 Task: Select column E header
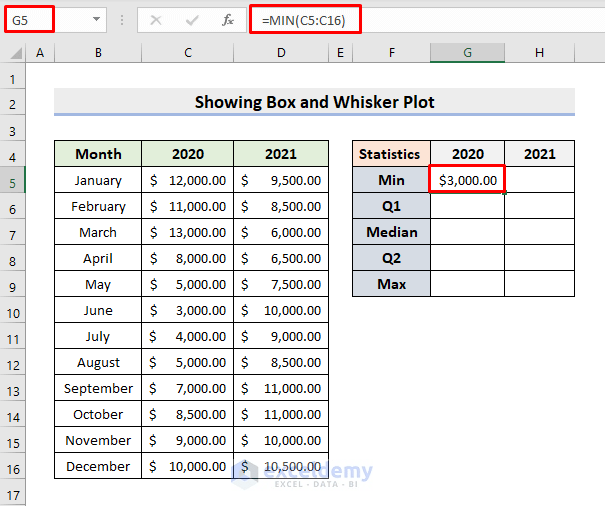coord(340,53)
